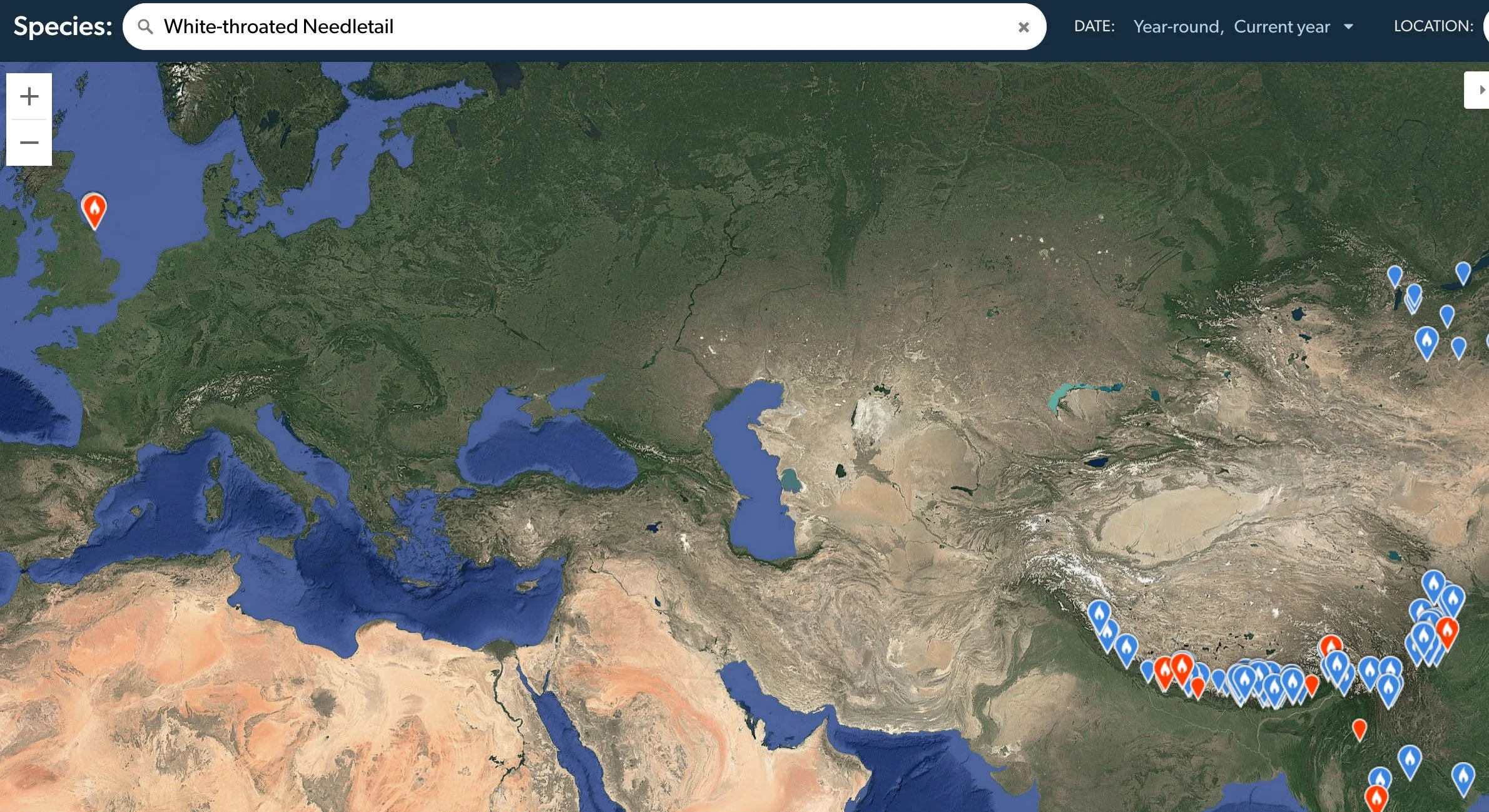Clear the species search with X icon
Screen dimensions: 1489x812
(1024, 27)
